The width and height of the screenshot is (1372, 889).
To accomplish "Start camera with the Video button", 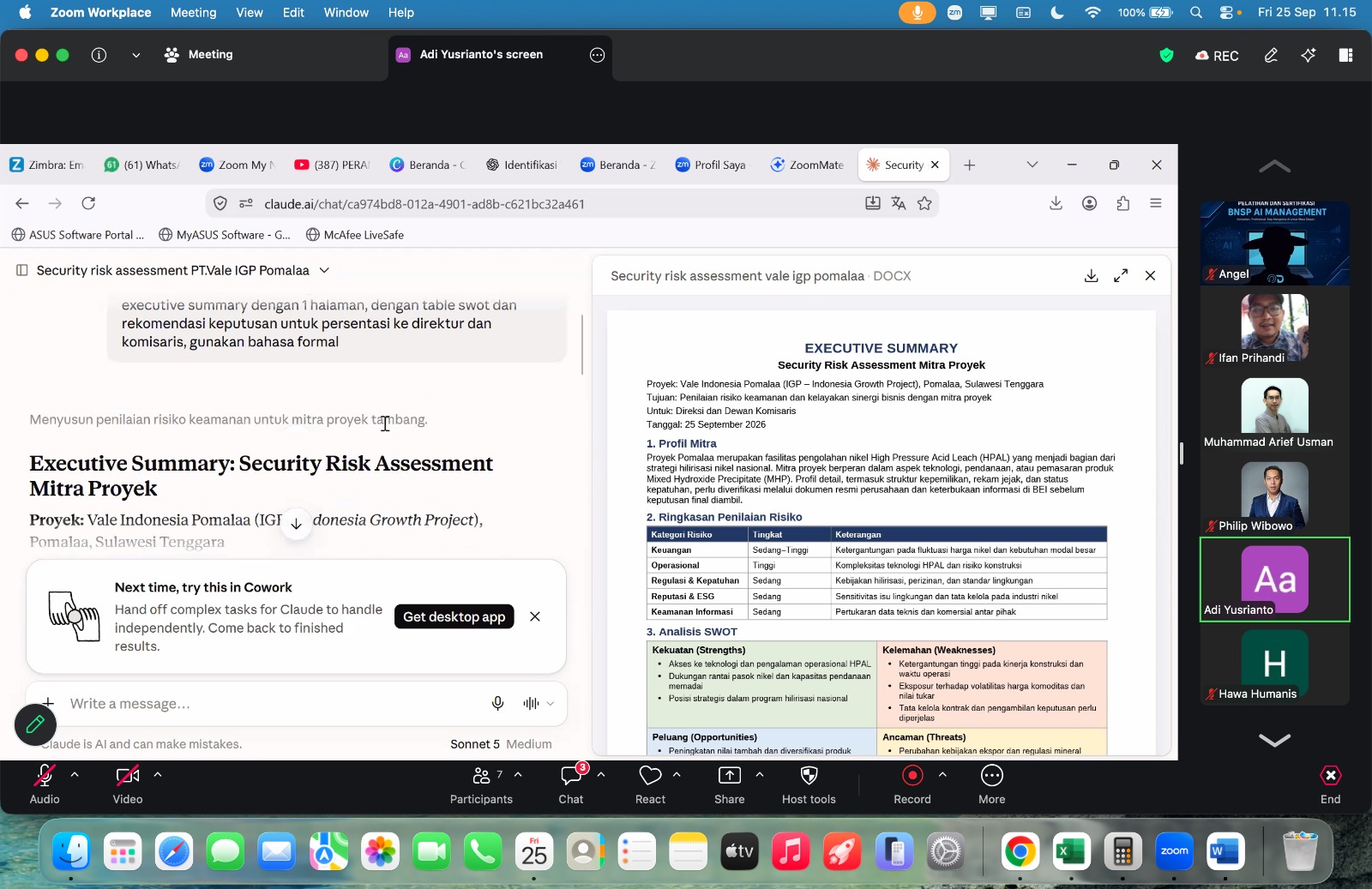I will pyautogui.click(x=128, y=784).
